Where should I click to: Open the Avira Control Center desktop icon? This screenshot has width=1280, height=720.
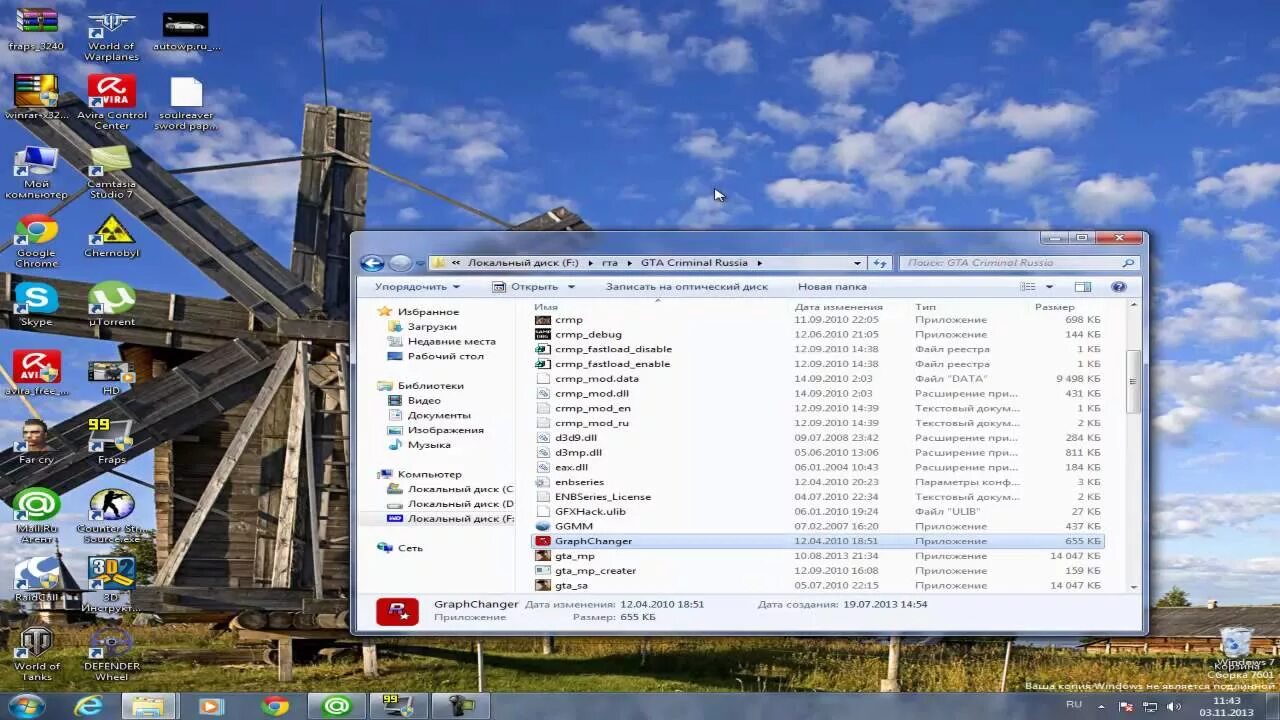pyautogui.click(x=111, y=102)
